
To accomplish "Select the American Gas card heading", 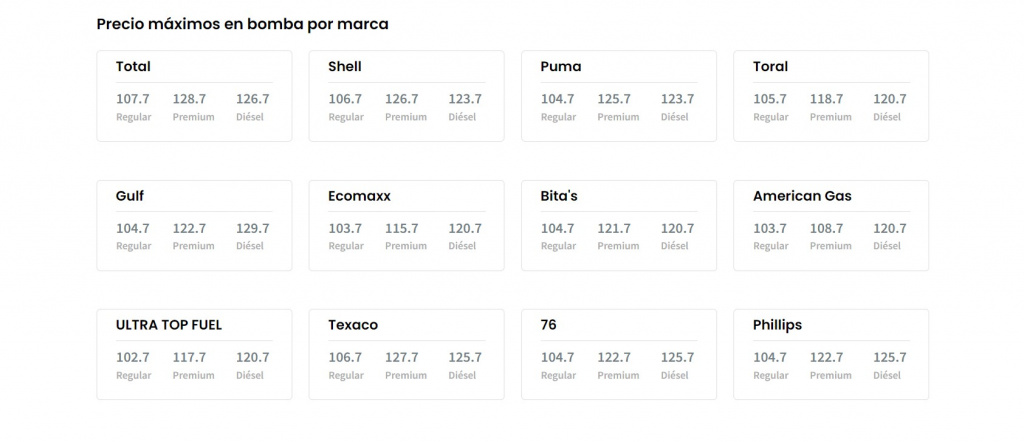I will pos(802,196).
